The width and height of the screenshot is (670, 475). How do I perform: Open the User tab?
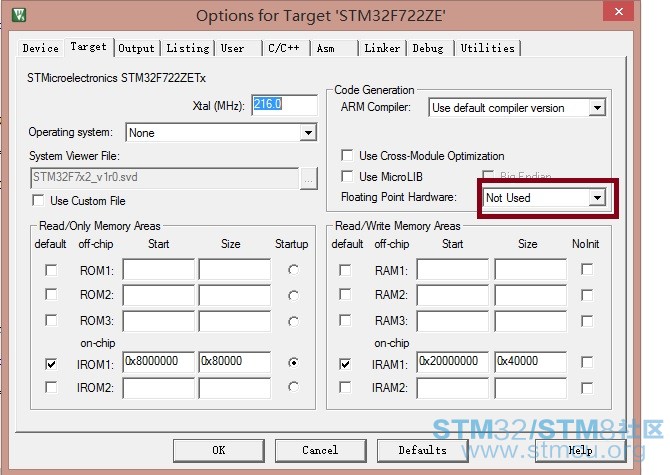coord(232,48)
